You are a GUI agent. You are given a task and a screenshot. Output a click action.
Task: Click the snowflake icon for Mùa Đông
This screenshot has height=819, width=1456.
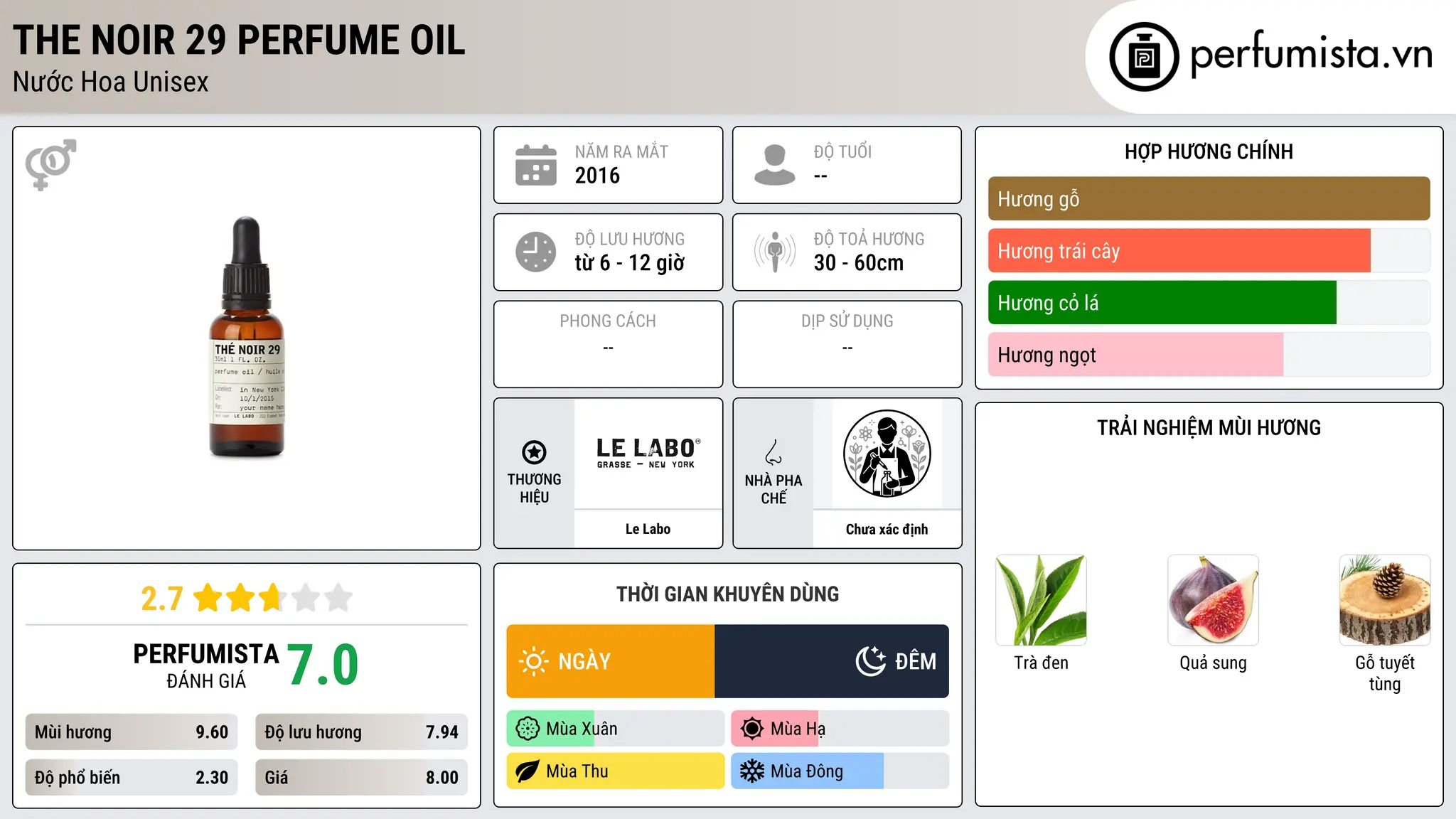(x=751, y=771)
